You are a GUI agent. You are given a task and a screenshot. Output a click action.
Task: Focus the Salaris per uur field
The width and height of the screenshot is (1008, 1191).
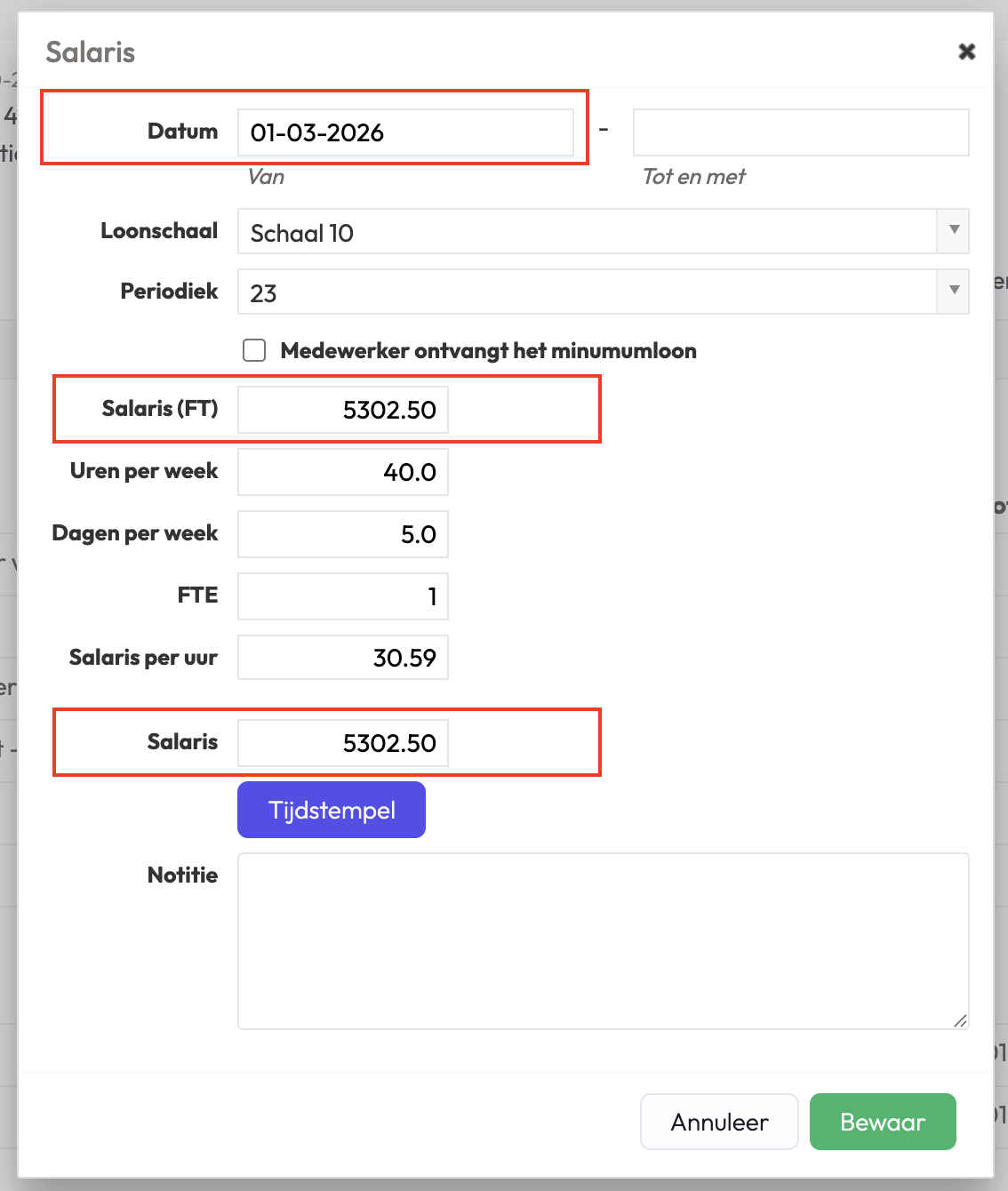click(x=343, y=658)
